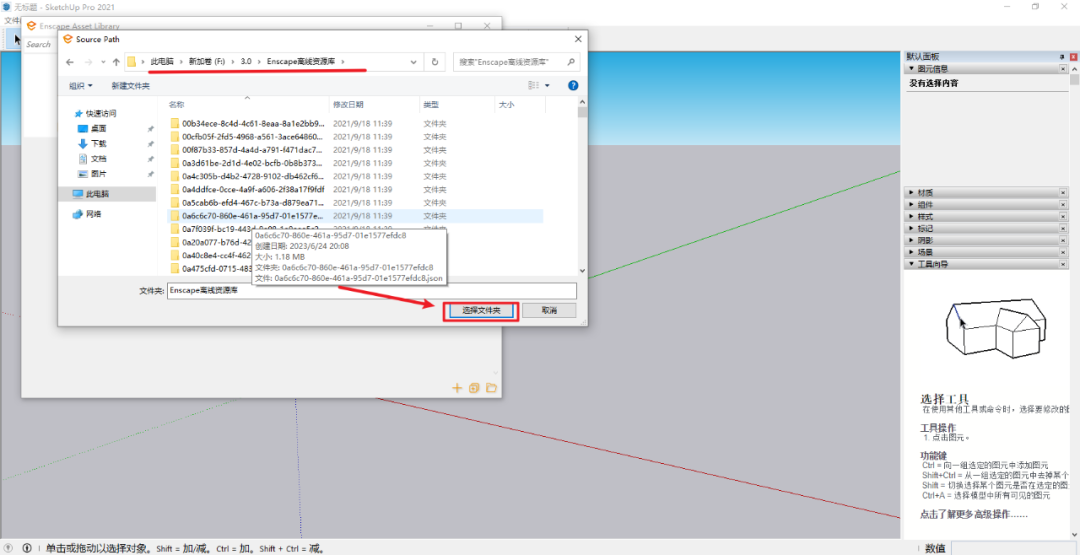Pin the 默认面板 tray with pushpin icon
This screenshot has width=1080, height=555.
pyautogui.click(x=1061, y=57)
